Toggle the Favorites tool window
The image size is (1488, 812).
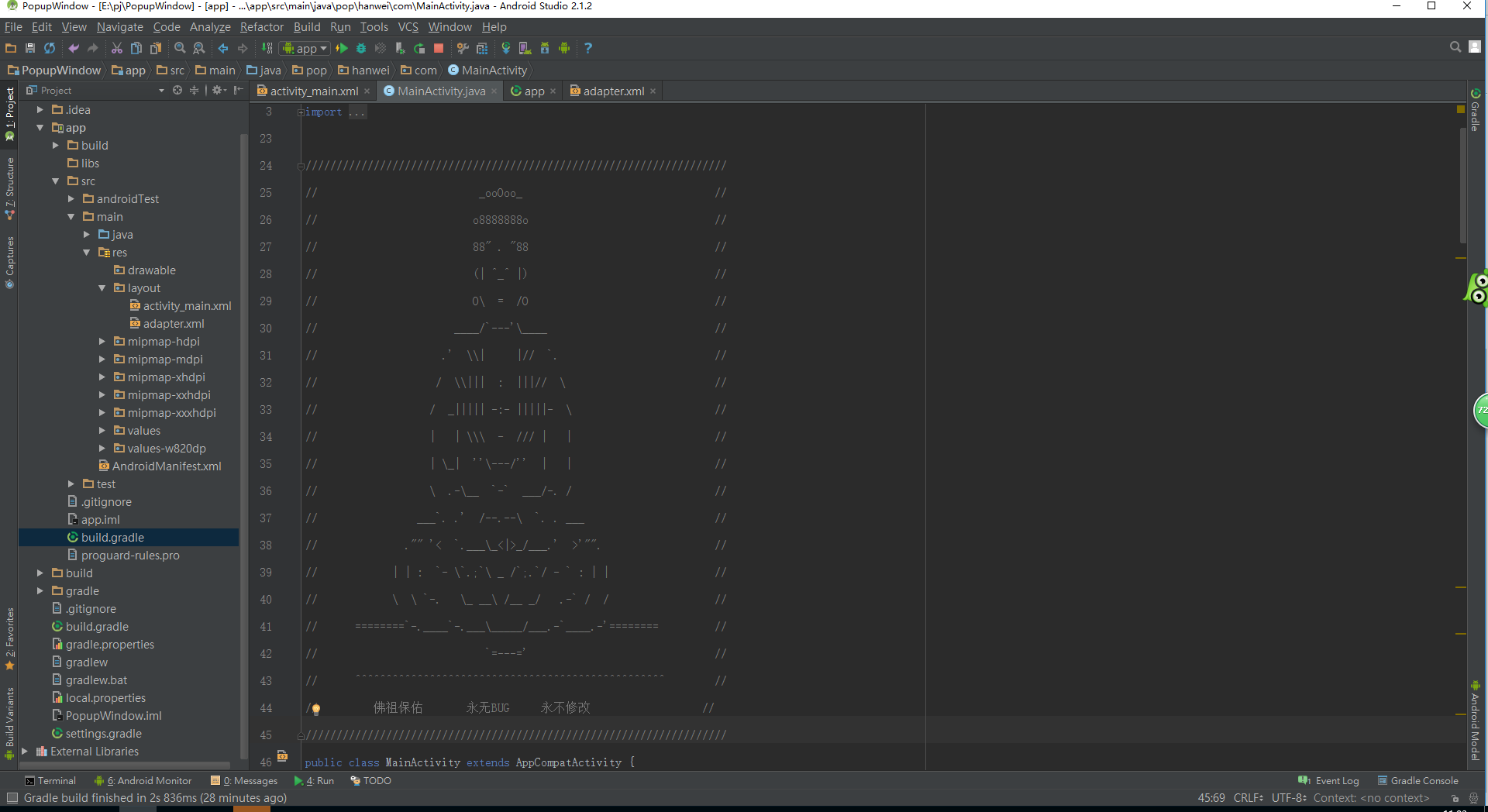[x=9, y=639]
